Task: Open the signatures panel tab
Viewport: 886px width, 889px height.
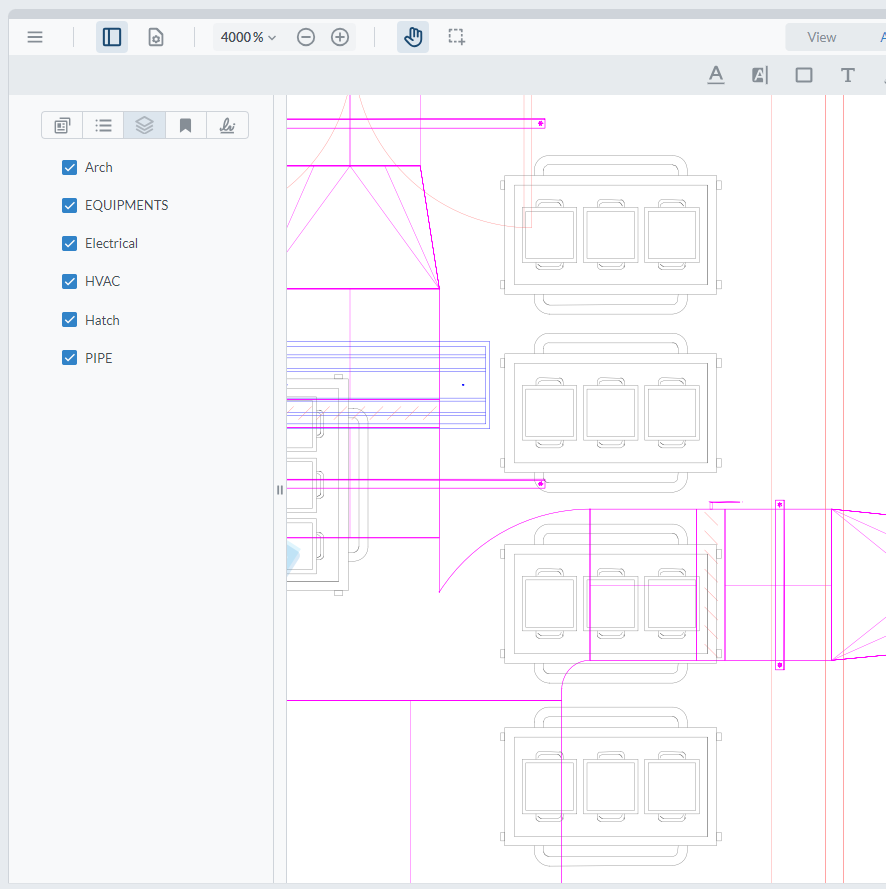Action: click(x=227, y=125)
